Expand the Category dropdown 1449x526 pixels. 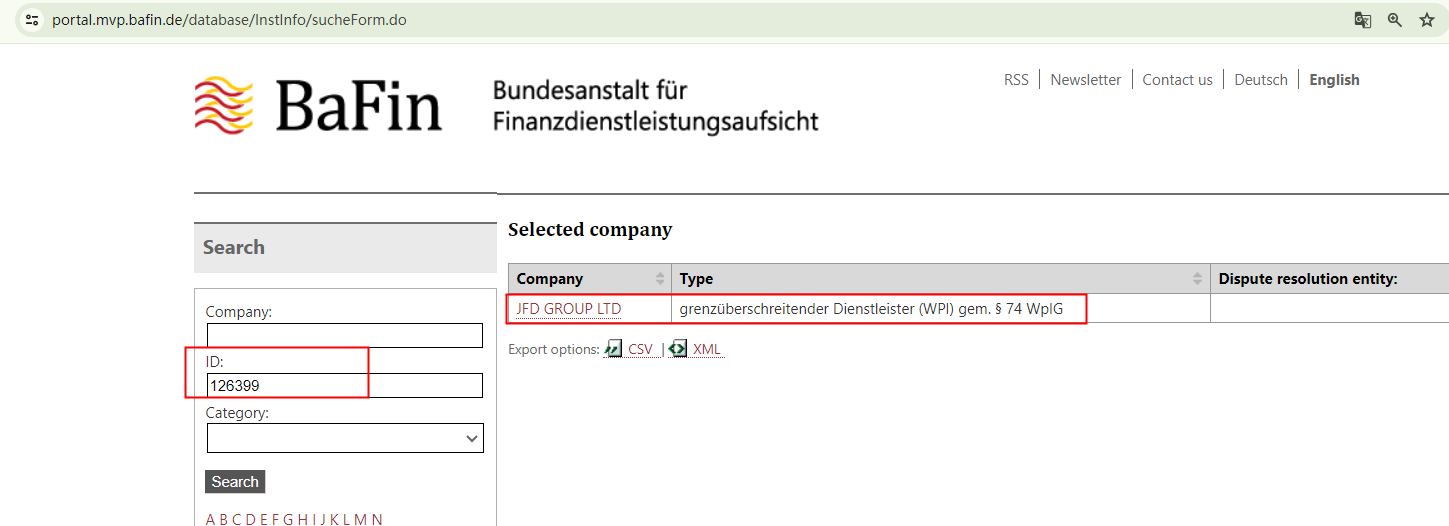345,438
